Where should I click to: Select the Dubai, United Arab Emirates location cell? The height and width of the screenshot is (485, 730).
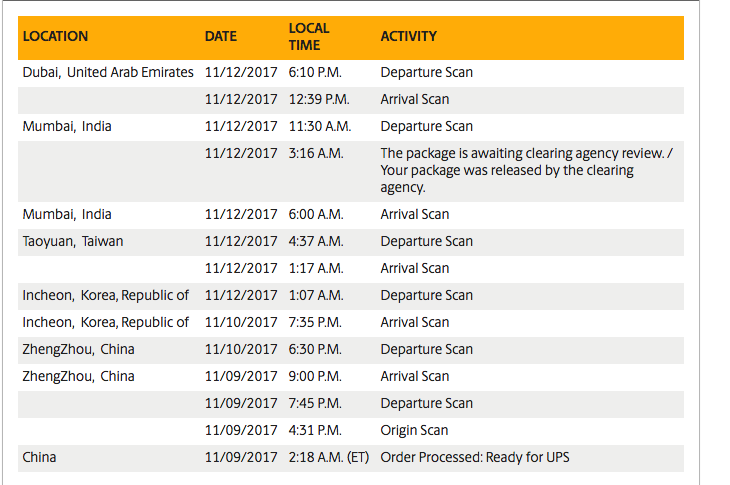click(108, 73)
